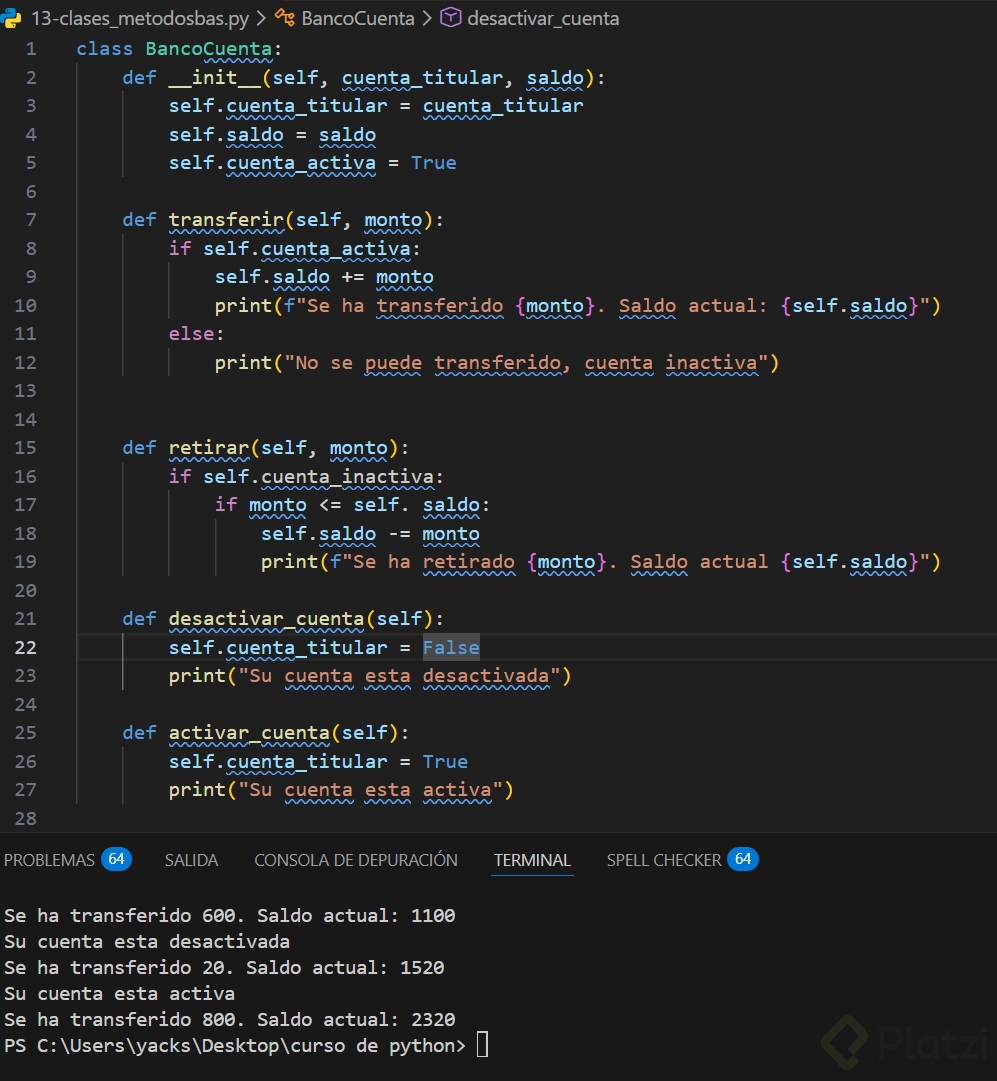
Task: Click activar_cuenta method name on line 25
Action: point(249,733)
